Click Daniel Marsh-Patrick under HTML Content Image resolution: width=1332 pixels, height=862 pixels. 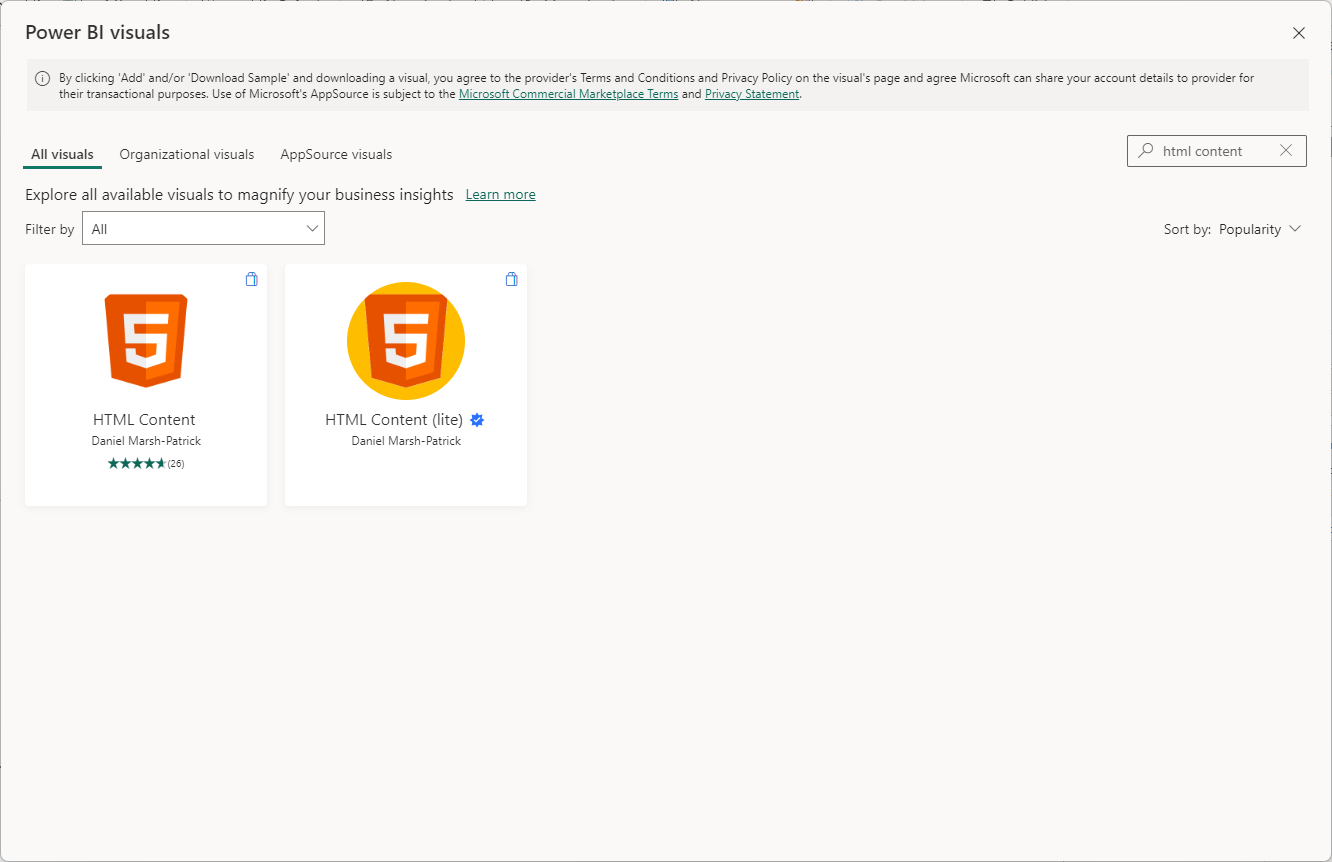[146, 441]
